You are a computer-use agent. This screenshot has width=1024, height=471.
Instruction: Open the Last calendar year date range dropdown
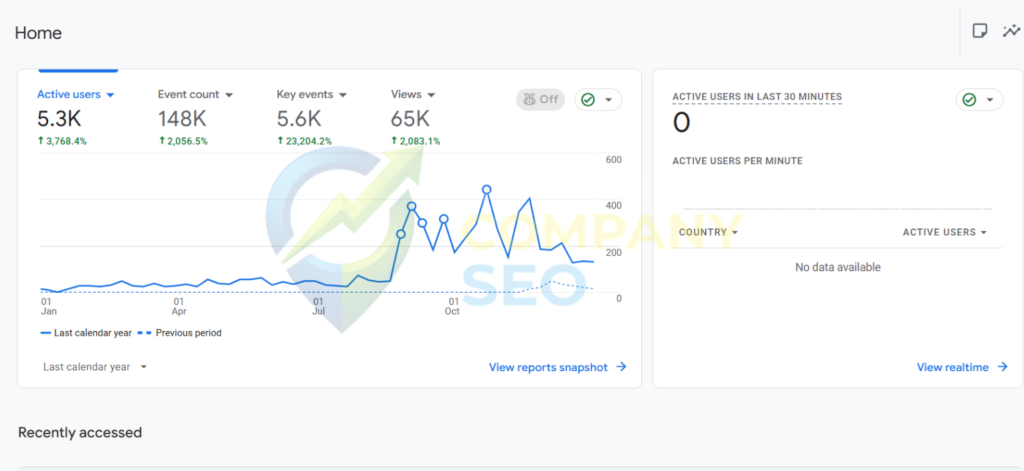coord(95,367)
